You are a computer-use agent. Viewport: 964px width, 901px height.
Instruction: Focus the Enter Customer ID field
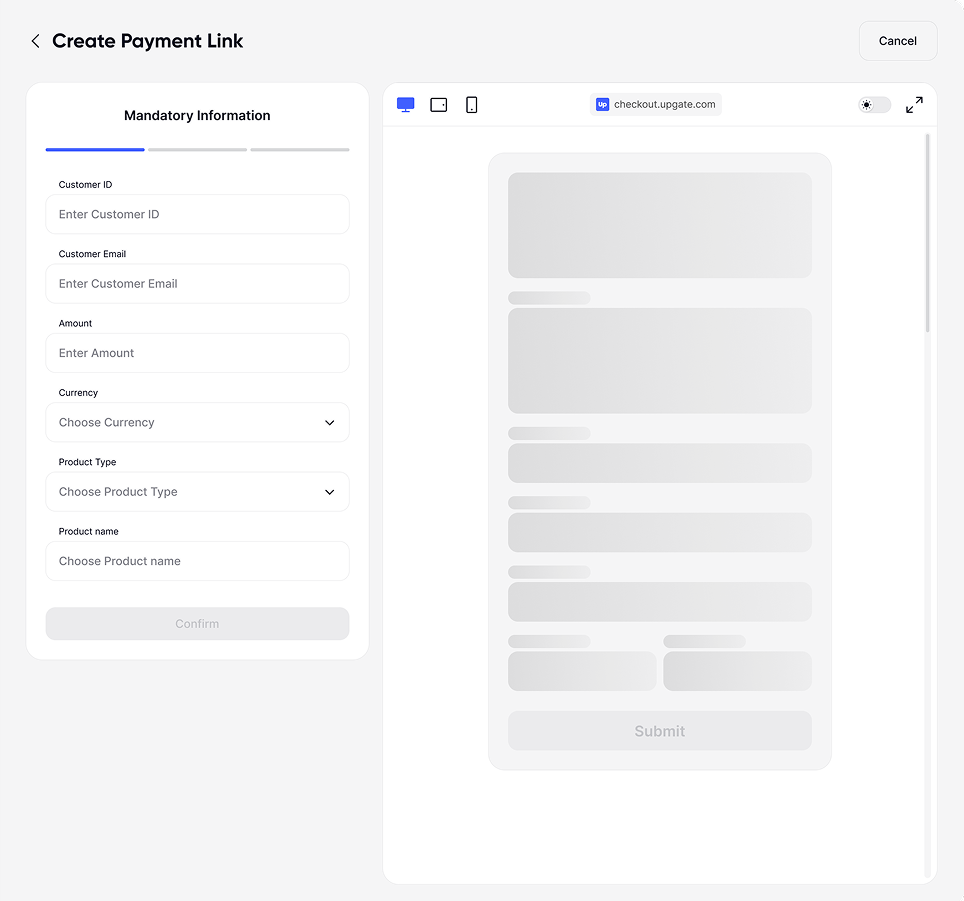click(x=197, y=214)
